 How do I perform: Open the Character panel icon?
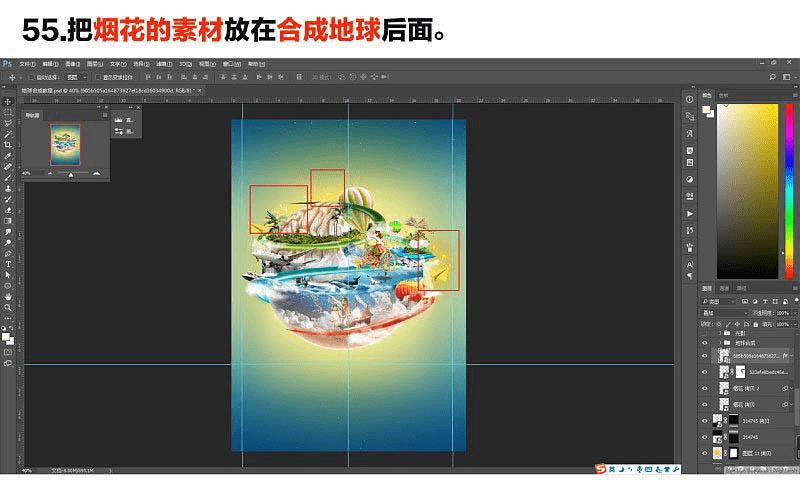689,264
